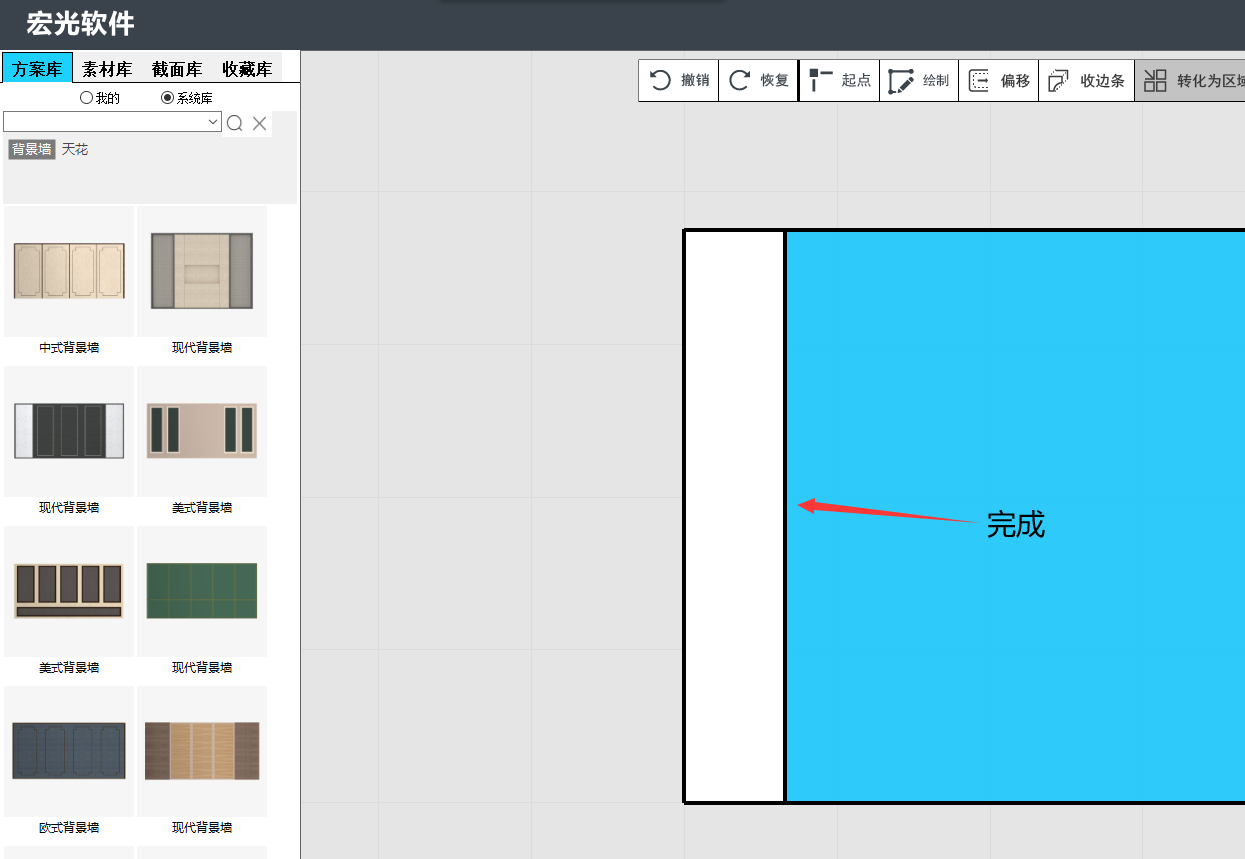Click the 欧式背景墙 caption text
Image resolution: width=1245 pixels, height=859 pixels.
69,828
